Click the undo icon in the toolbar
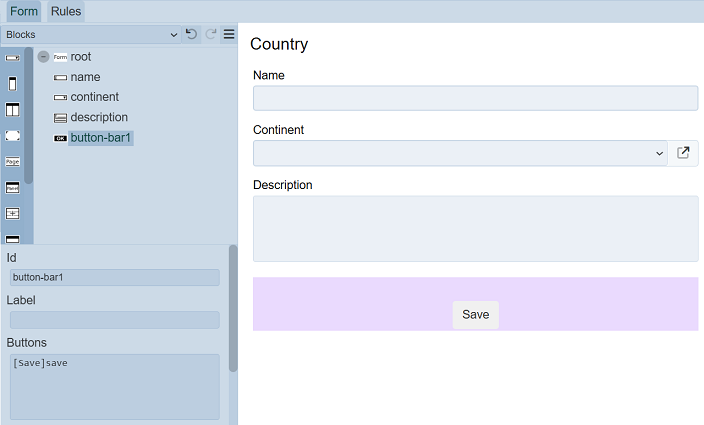 pos(191,34)
